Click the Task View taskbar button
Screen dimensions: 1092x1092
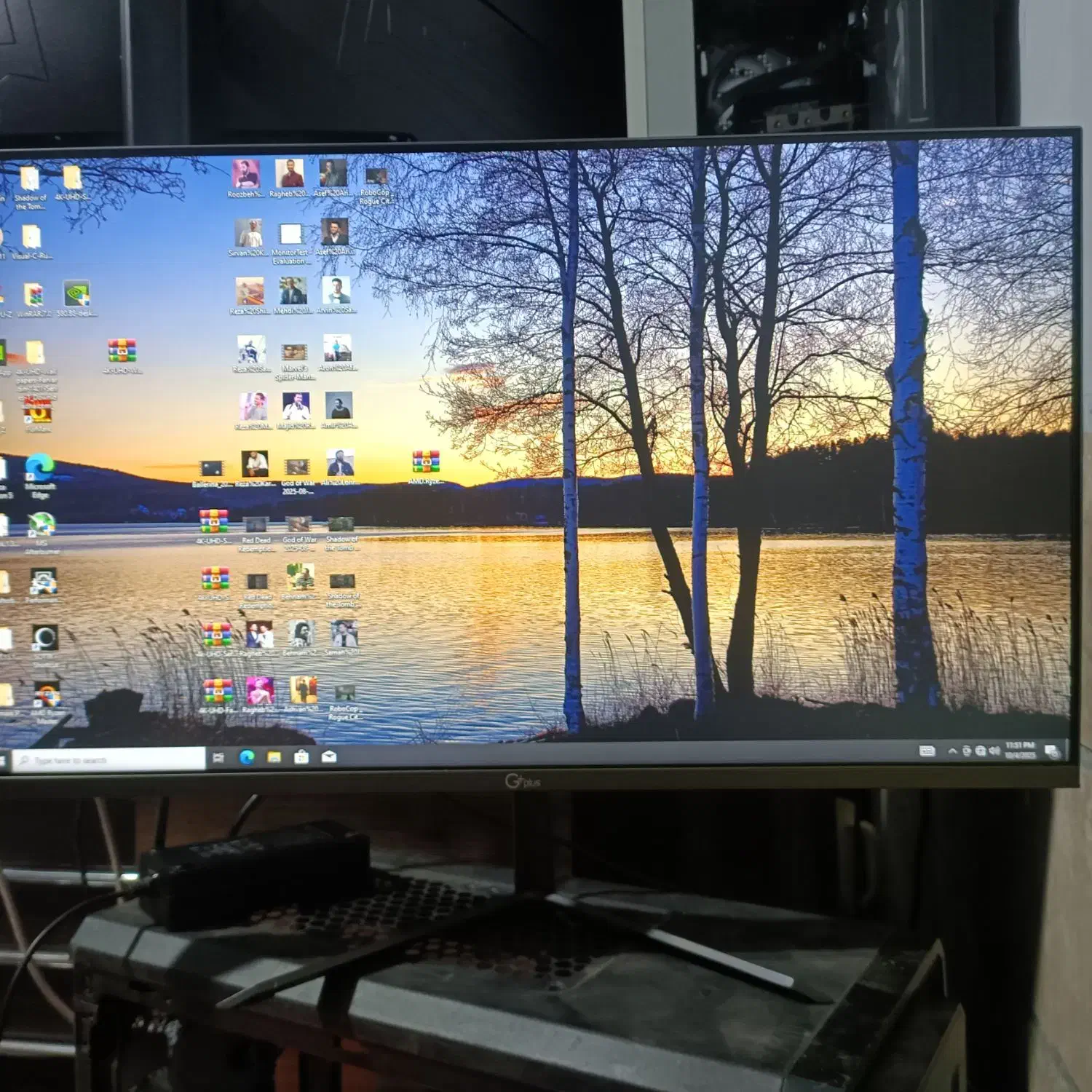218,759
